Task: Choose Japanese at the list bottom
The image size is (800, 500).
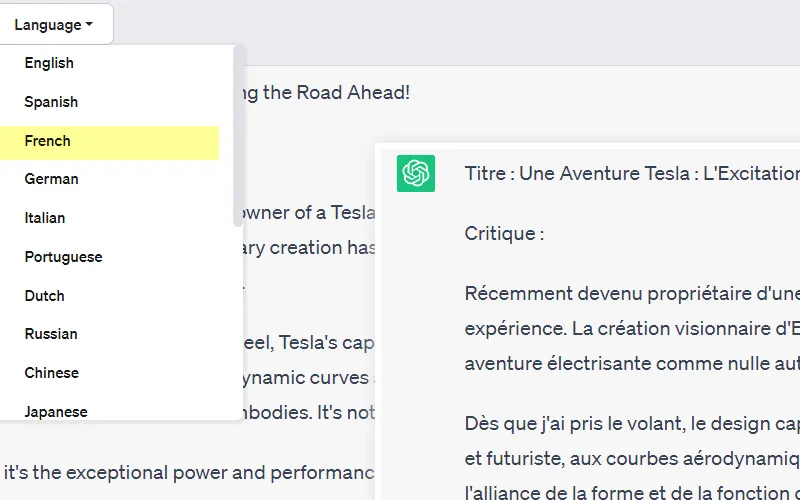Action: click(x=56, y=411)
